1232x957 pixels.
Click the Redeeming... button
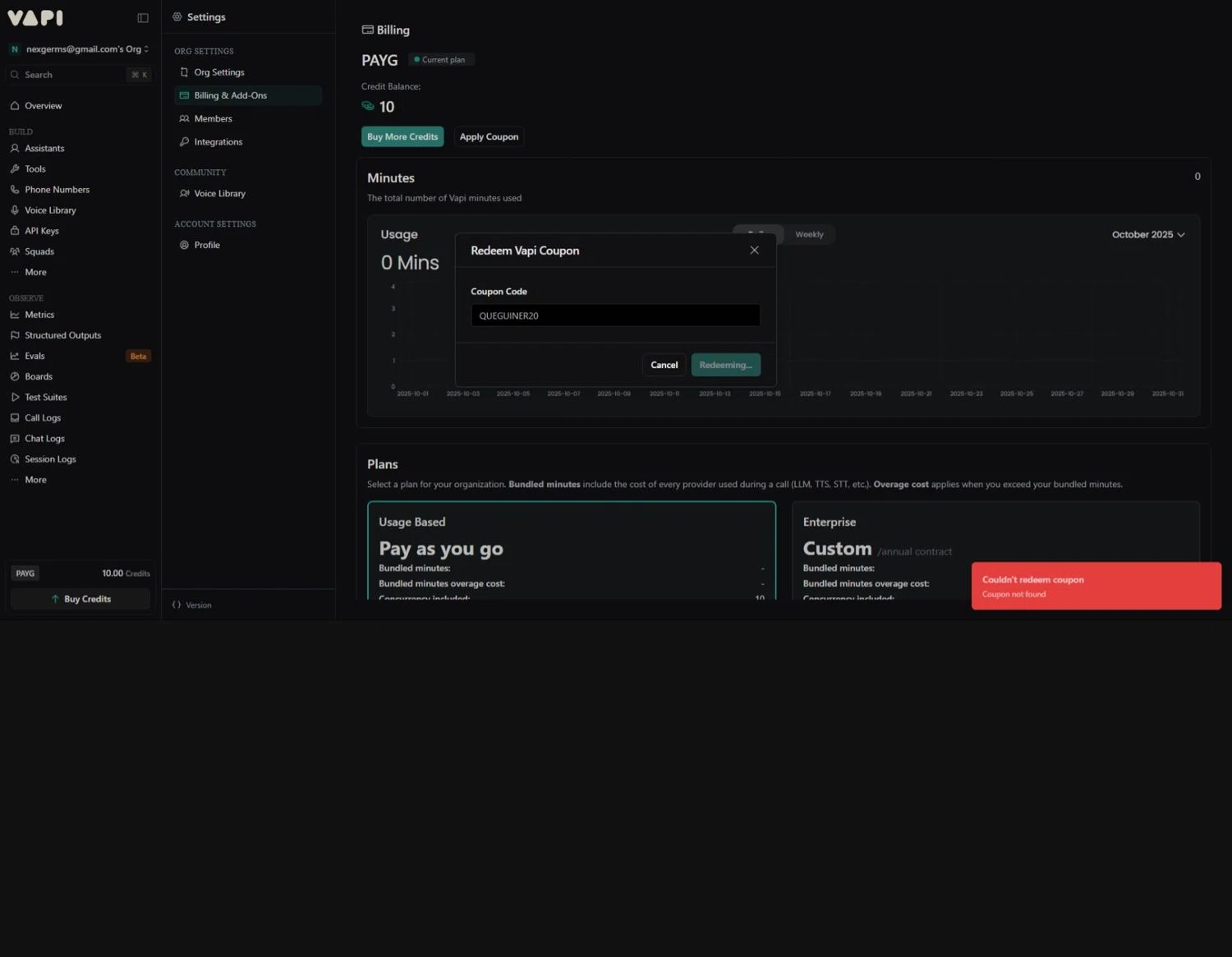click(726, 365)
